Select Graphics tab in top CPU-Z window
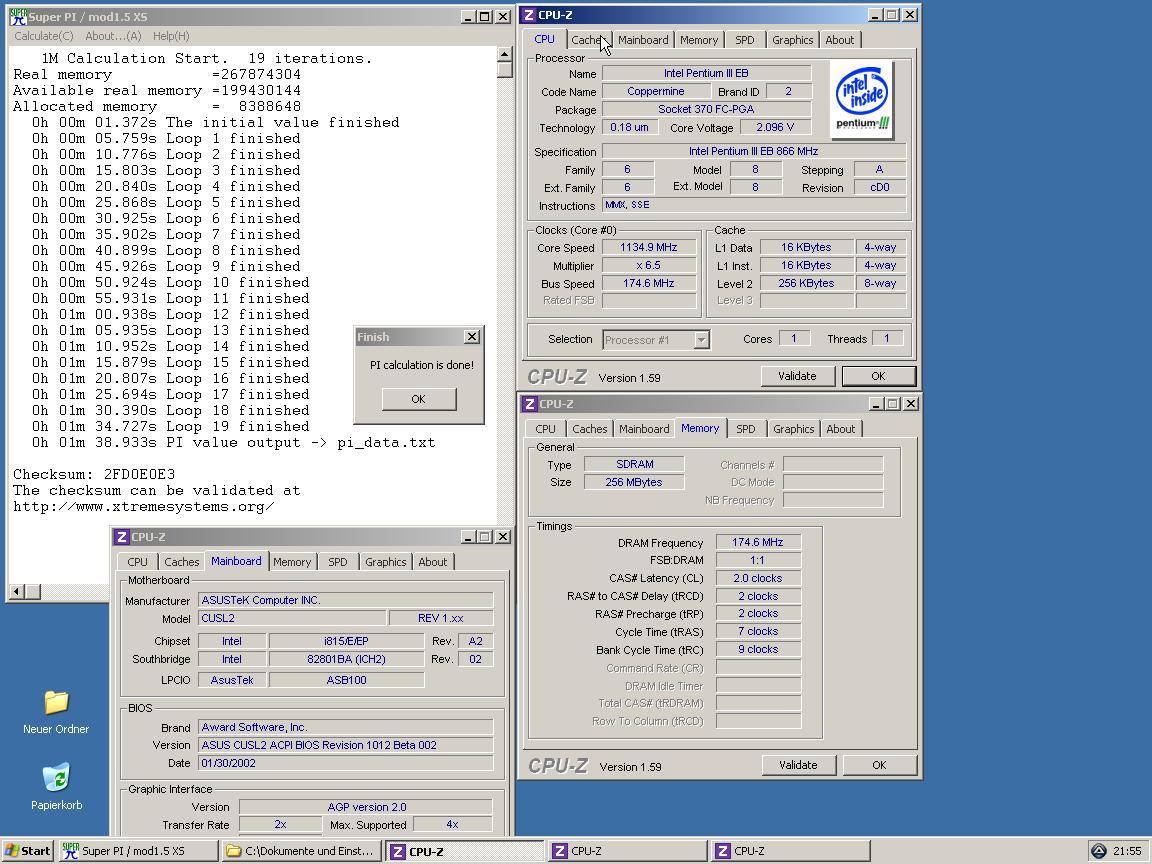 click(793, 40)
